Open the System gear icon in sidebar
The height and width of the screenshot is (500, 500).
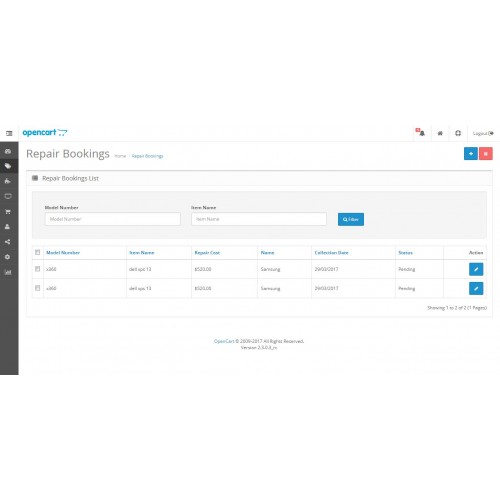[8, 257]
